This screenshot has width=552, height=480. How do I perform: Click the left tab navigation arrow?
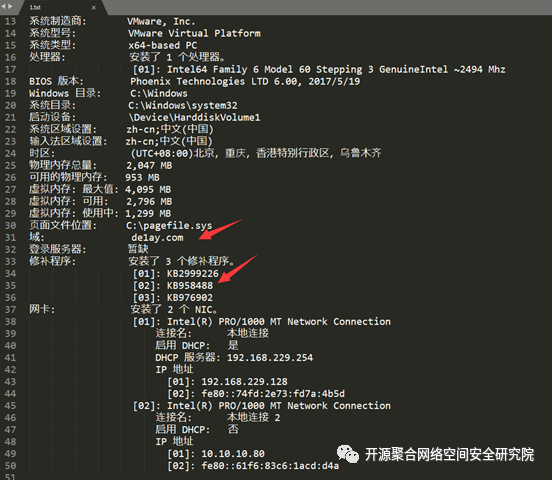pyautogui.click(x=4, y=6)
